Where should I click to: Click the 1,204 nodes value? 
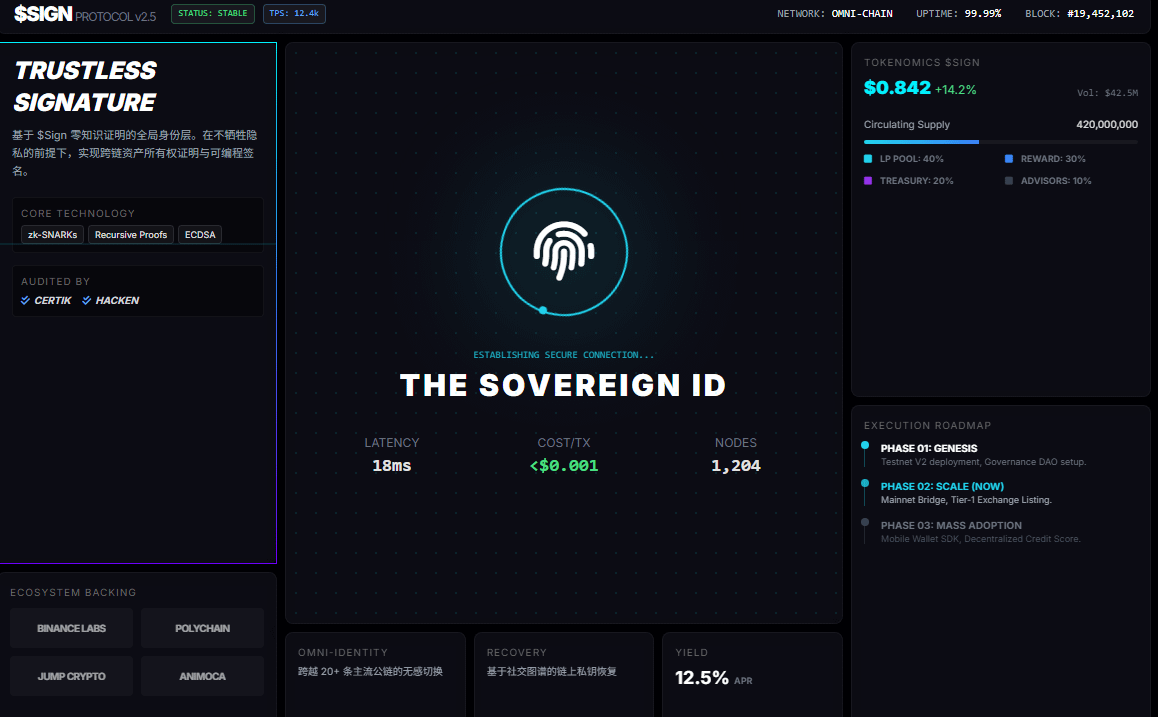tap(736, 466)
